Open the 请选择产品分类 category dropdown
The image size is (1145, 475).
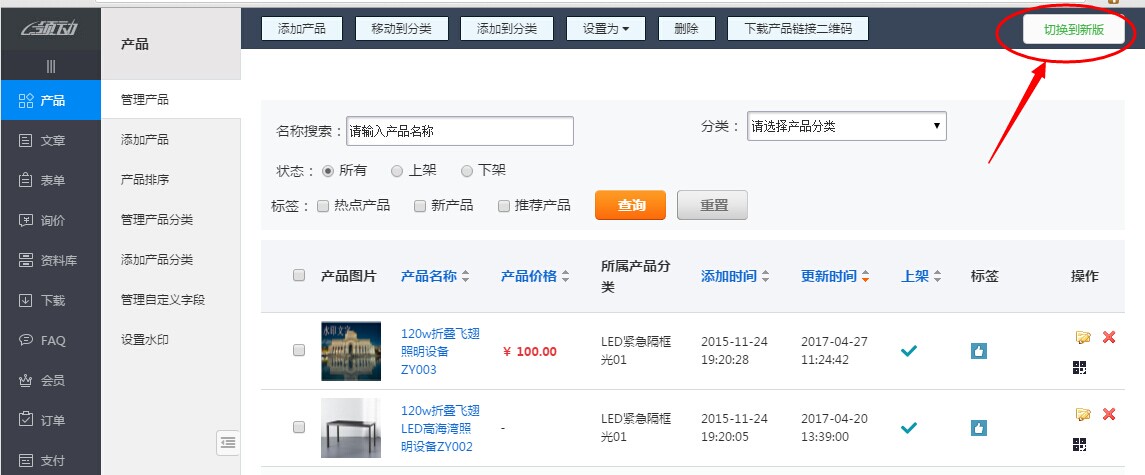(x=846, y=127)
